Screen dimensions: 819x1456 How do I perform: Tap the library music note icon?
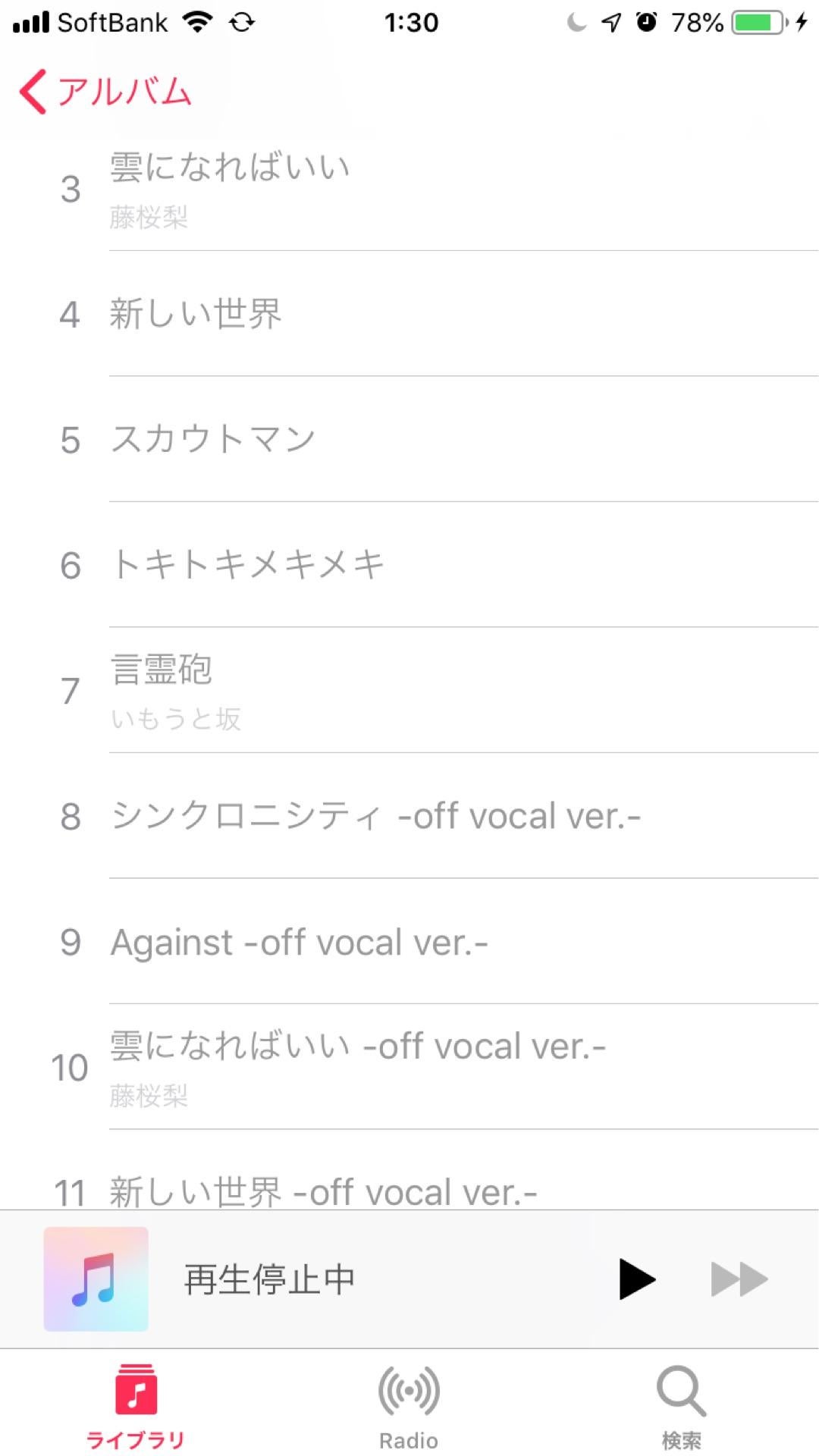coord(136,1389)
